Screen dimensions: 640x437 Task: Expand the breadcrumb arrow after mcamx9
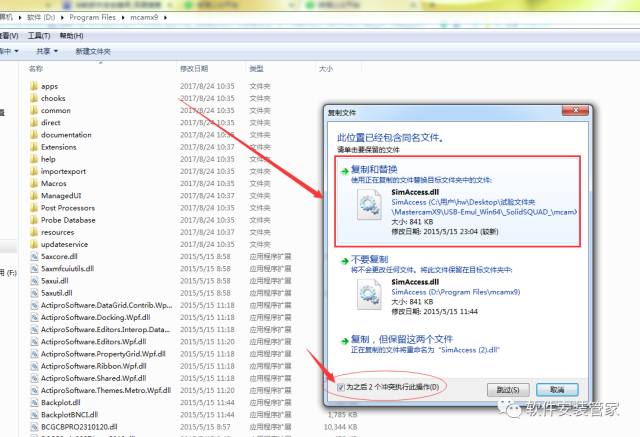pyautogui.click(x=165, y=18)
